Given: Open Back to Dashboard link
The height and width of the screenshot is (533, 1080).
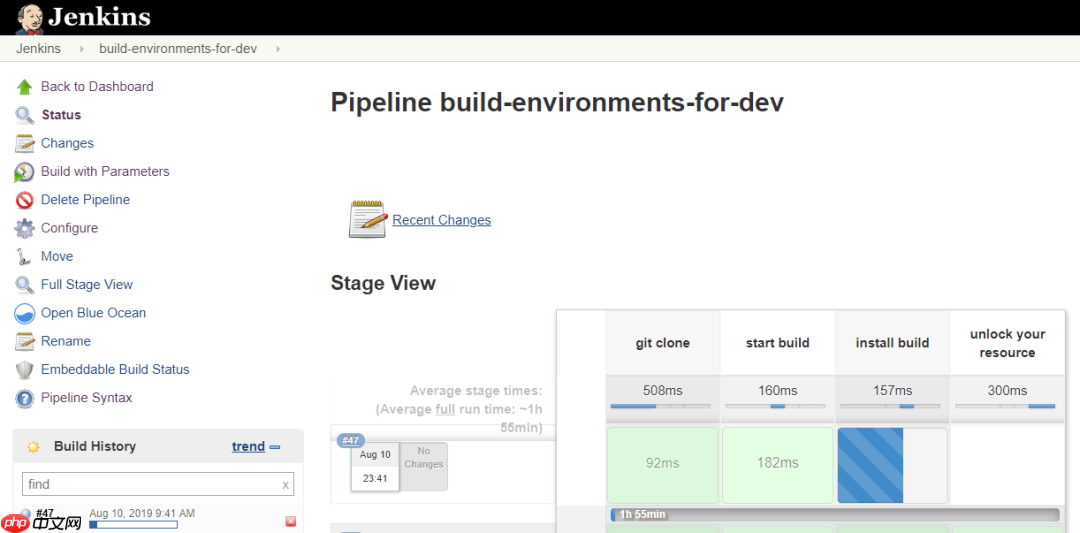Looking at the screenshot, I should [x=97, y=87].
